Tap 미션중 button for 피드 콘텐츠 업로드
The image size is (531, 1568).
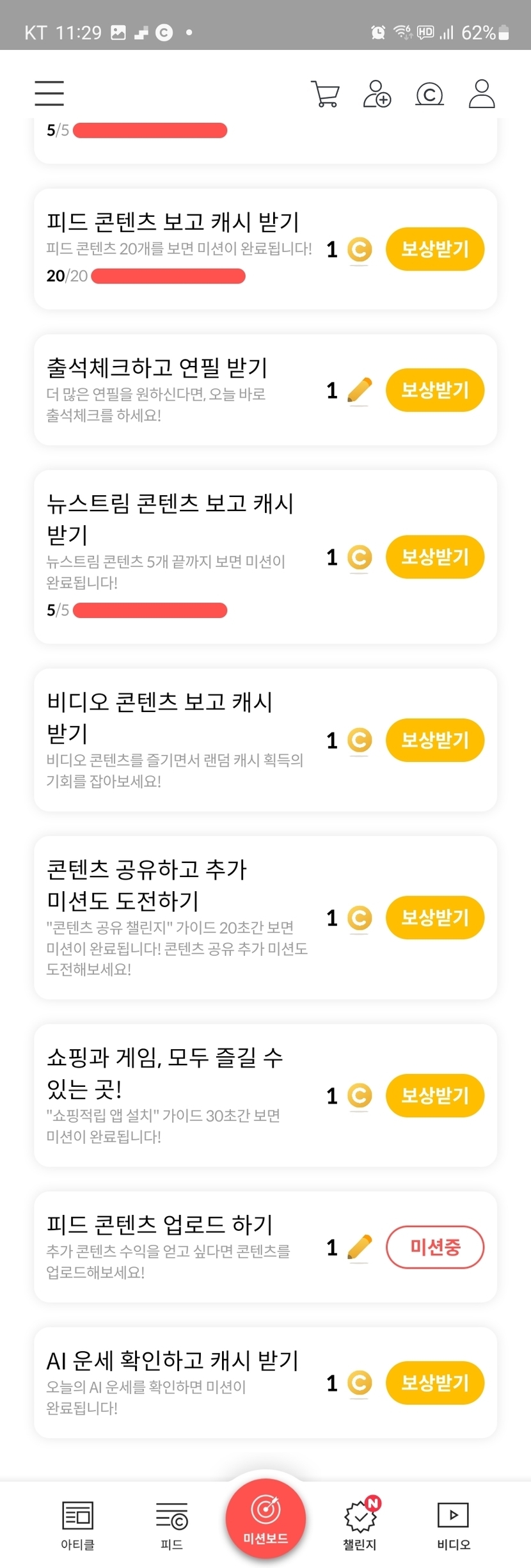click(435, 1247)
